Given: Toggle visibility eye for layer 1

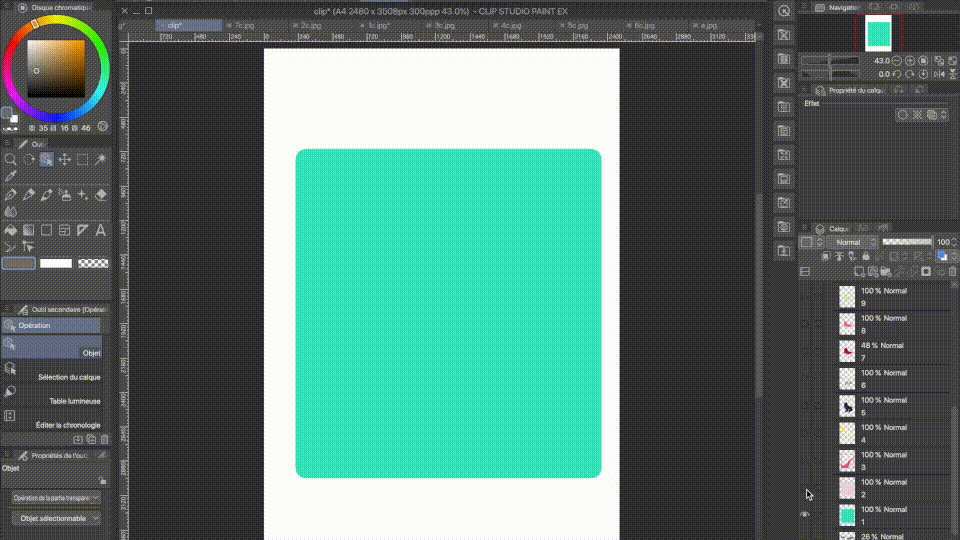Looking at the screenshot, I should pyautogui.click(x=805, y=515).
